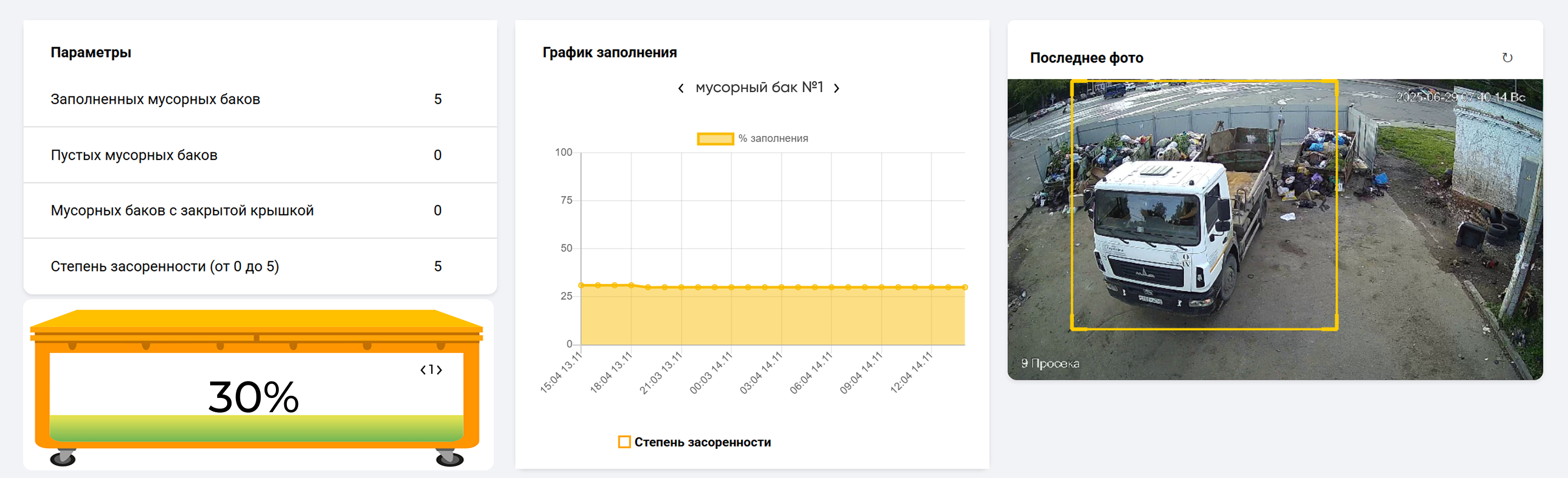
Task: Click the 9 Просека camera label
Action: tap(1050, 363)
